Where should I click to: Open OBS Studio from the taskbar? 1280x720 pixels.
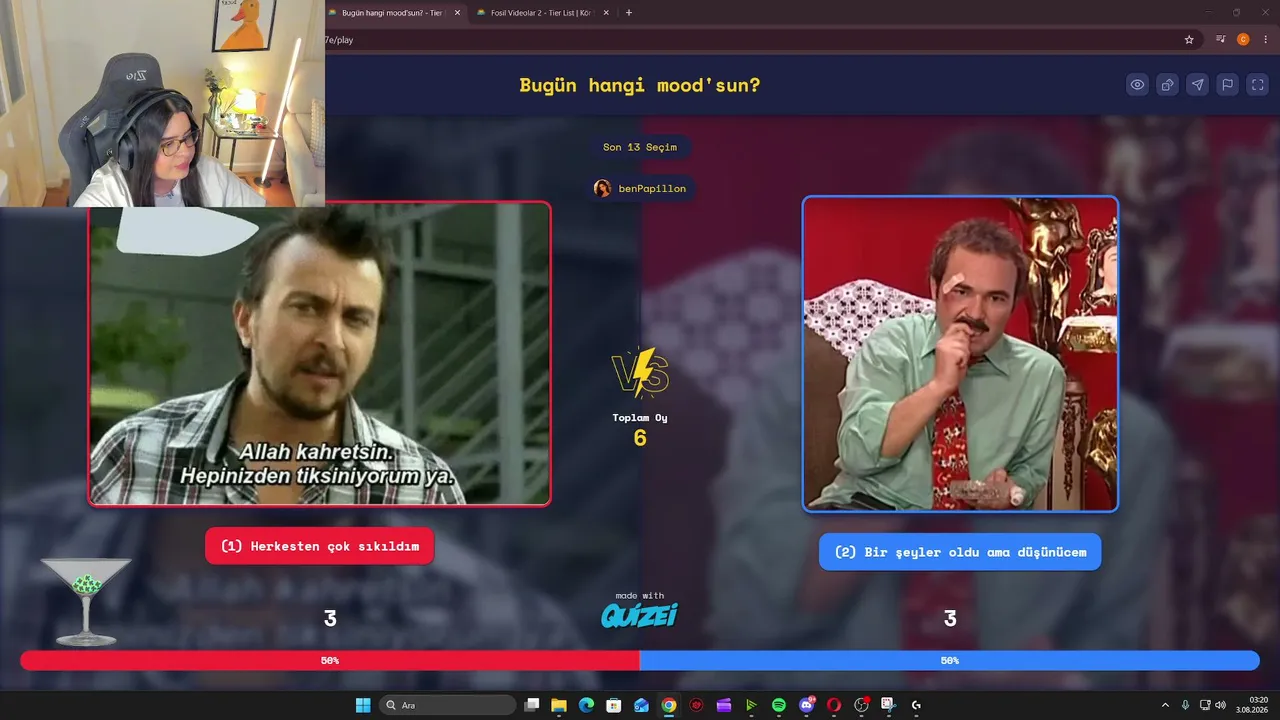tap(861, 705)
